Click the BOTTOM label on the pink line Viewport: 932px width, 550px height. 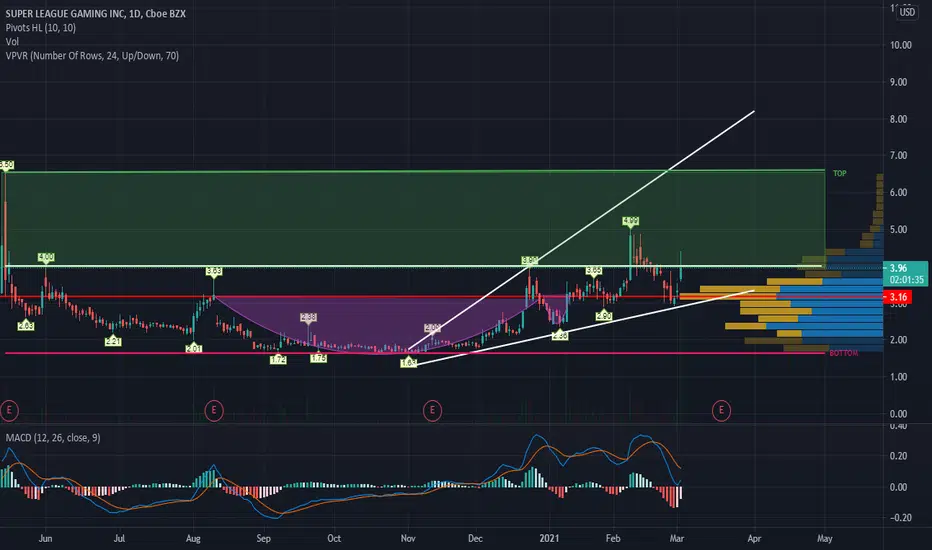pos(843,353)
